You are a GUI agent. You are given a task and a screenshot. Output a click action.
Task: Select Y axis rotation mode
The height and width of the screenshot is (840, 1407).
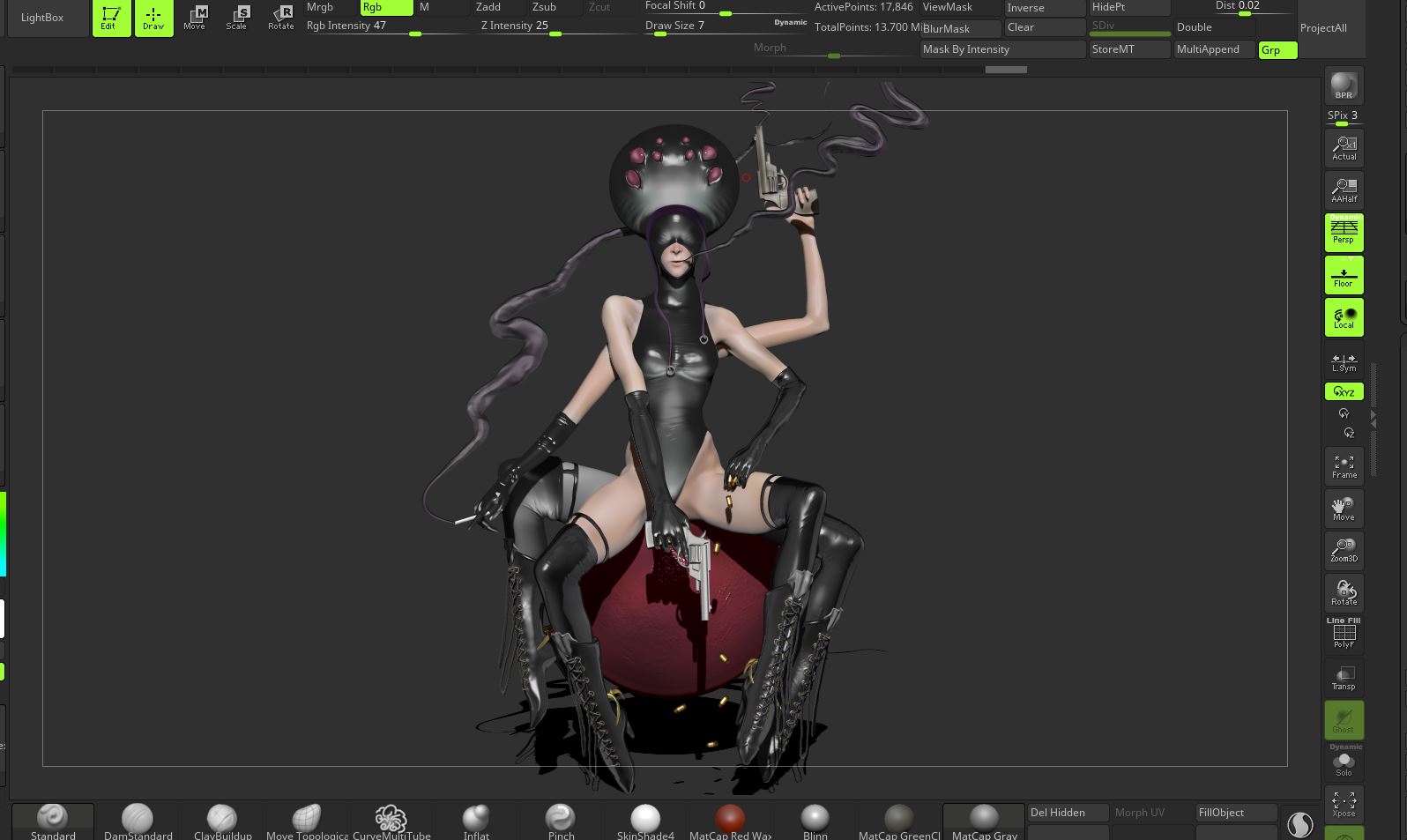tap(1344, 413)
